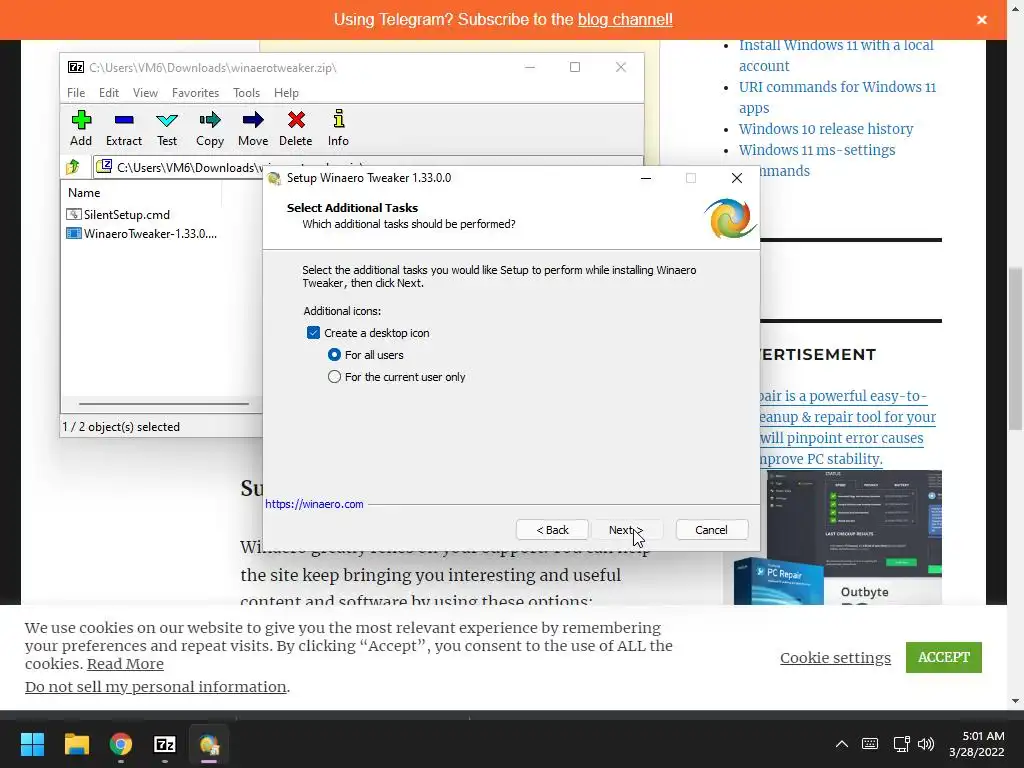Select For all users option
The width and height of the screenshot is (1024, 768).
[x=334, y=355]
